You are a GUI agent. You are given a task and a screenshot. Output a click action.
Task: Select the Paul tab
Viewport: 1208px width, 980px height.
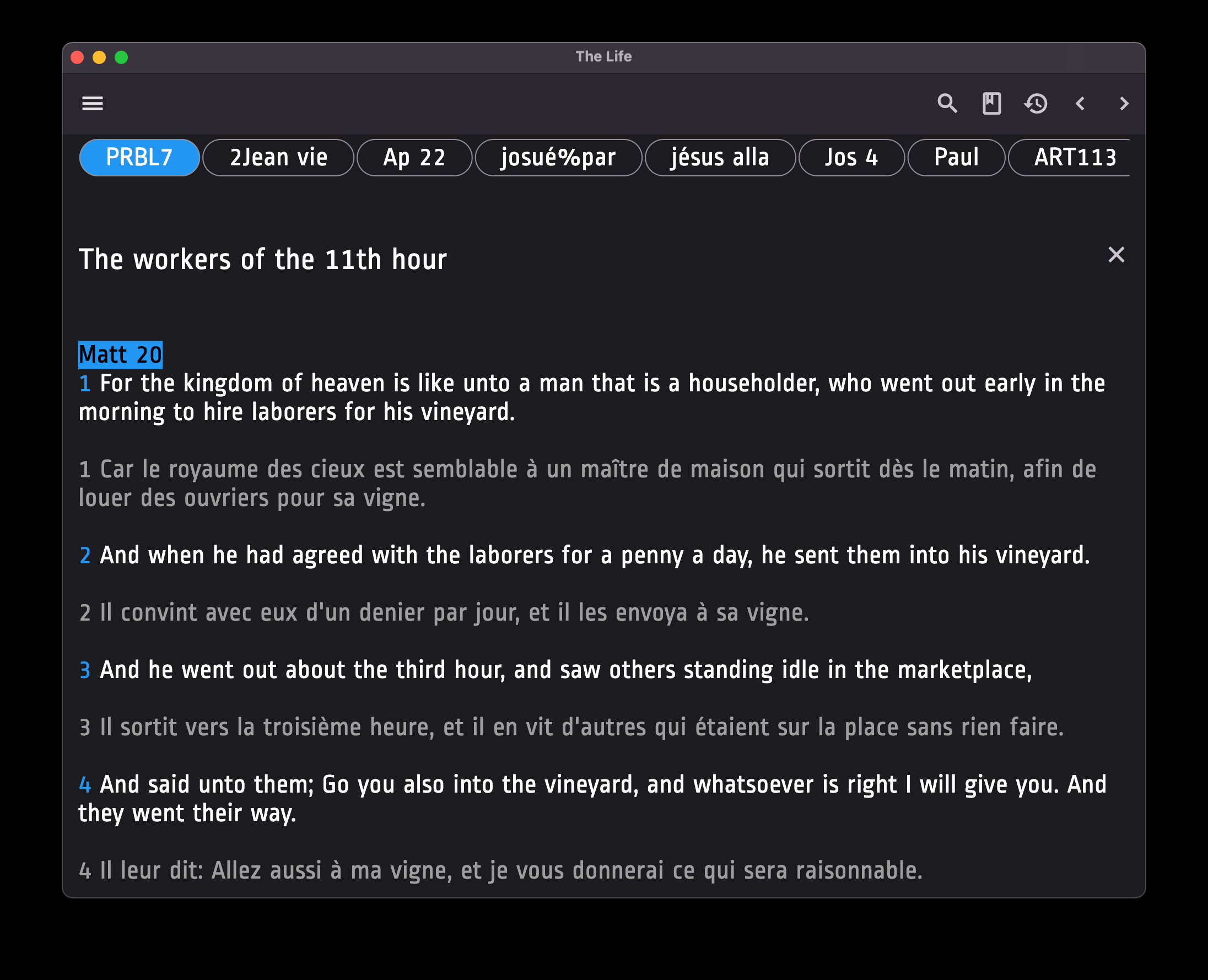tap(956, 158)
